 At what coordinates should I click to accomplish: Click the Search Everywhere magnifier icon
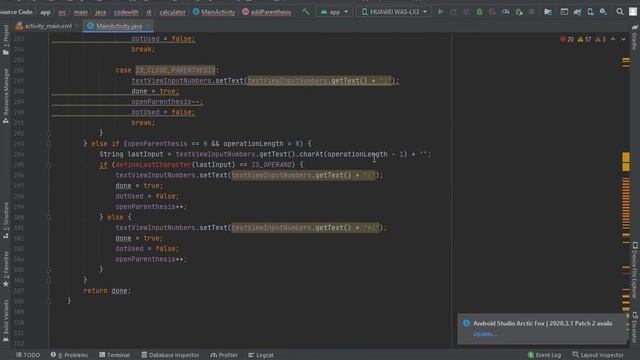coord(620,12)
